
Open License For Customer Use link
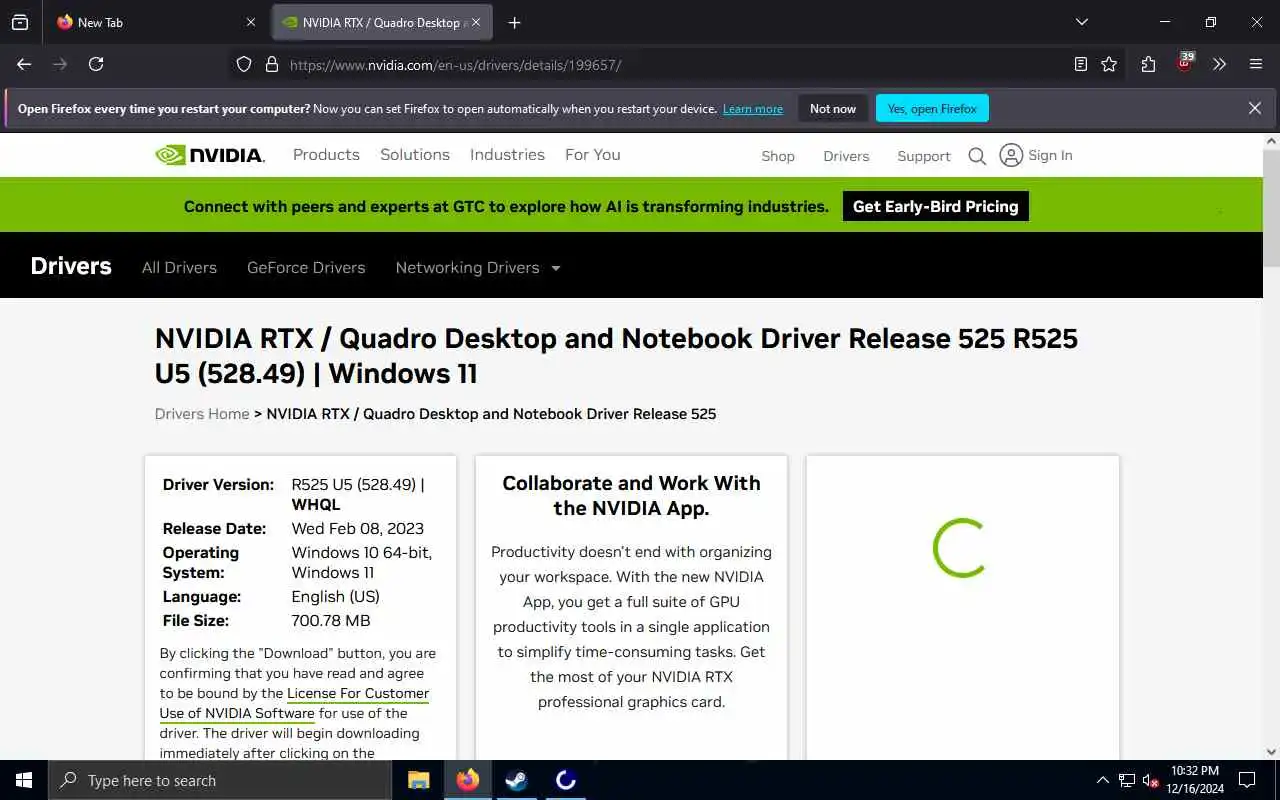pos(294,703)
